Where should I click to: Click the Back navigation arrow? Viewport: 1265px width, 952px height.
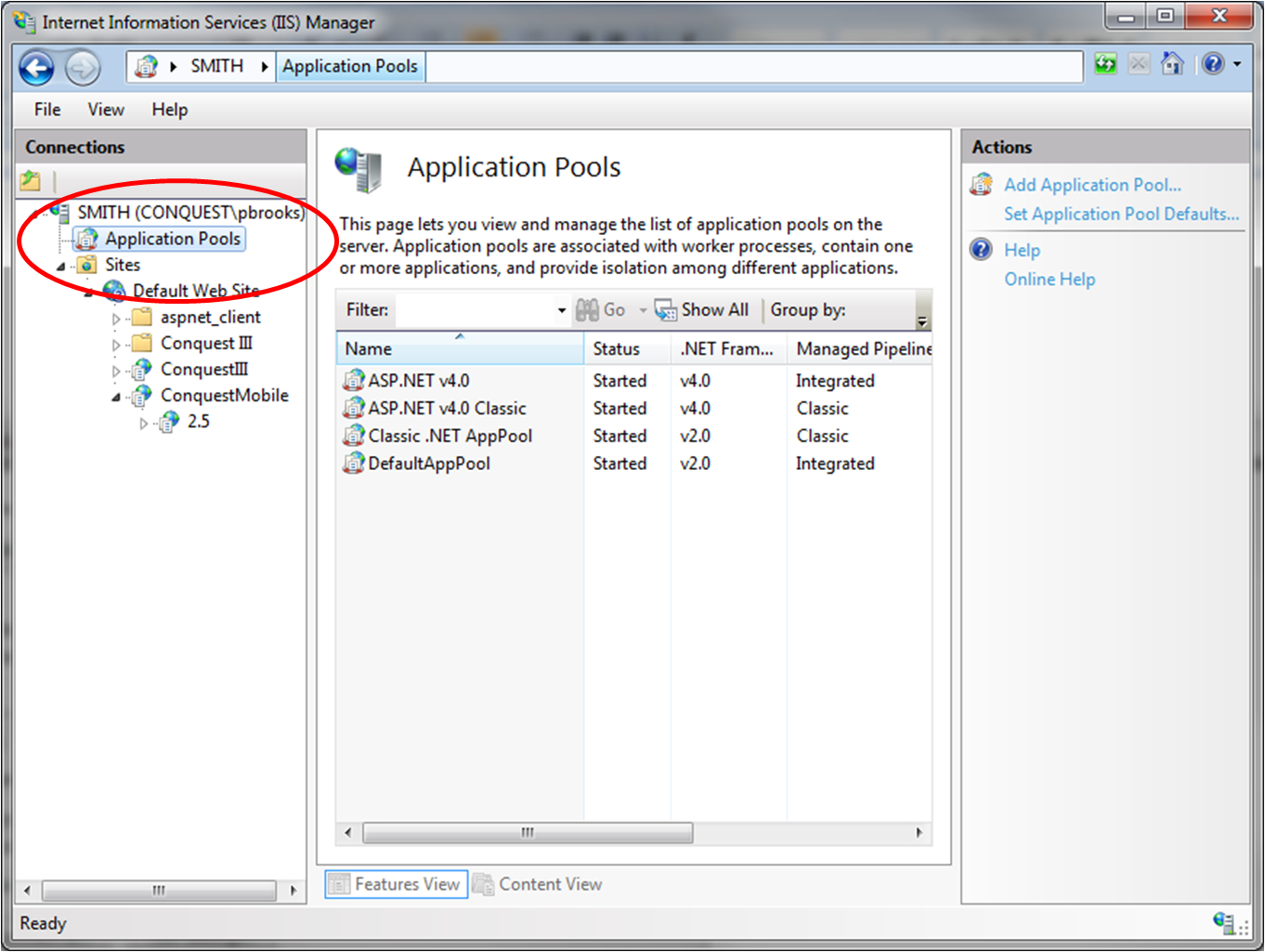(x=36, y=68)
